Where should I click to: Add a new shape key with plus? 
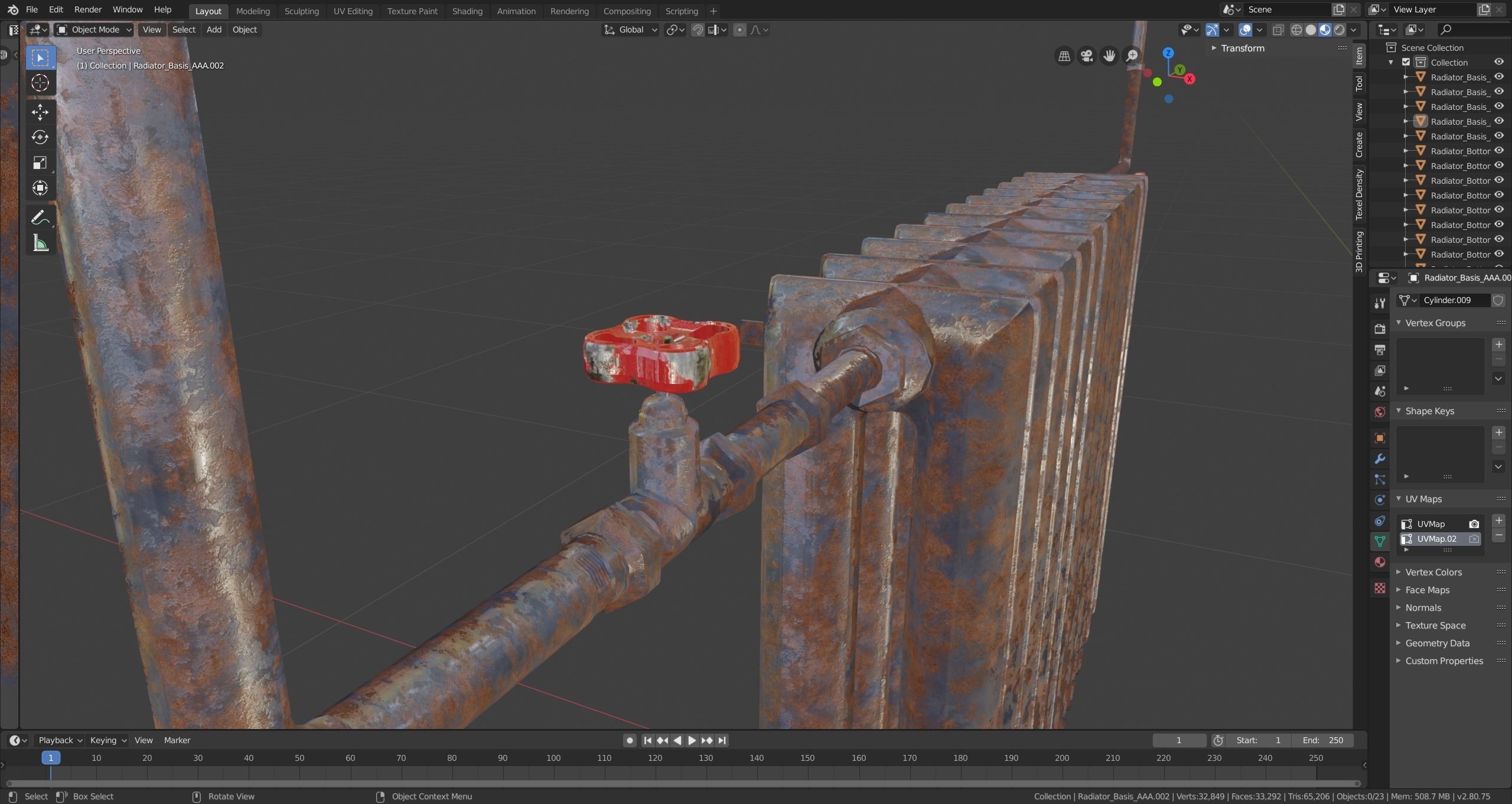(1498, 432)
